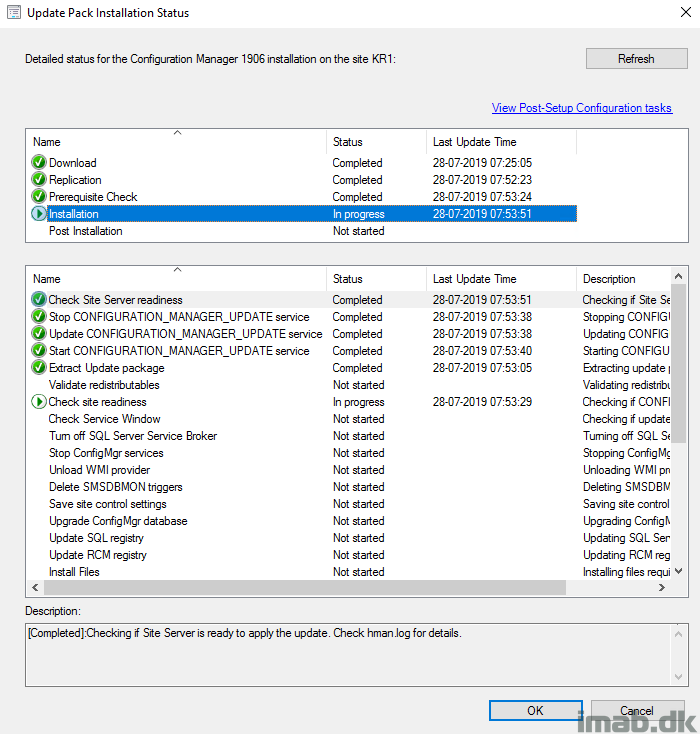Click the lower list horizontal scrollbar thumb
700x734 pixels.
[x=305, y=587]
